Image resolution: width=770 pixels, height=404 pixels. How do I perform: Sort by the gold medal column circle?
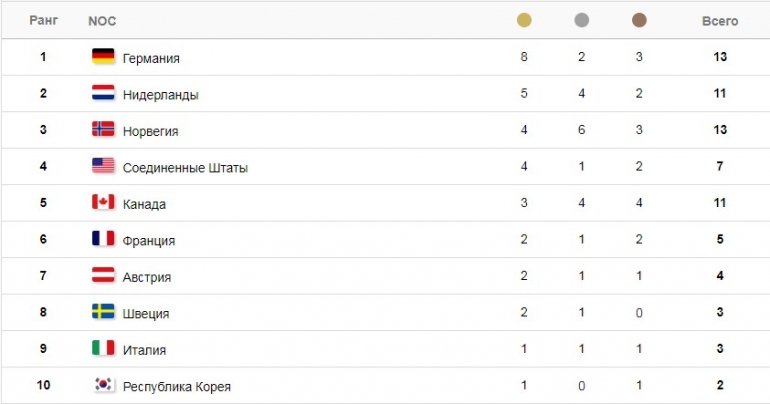click(524, 20)
